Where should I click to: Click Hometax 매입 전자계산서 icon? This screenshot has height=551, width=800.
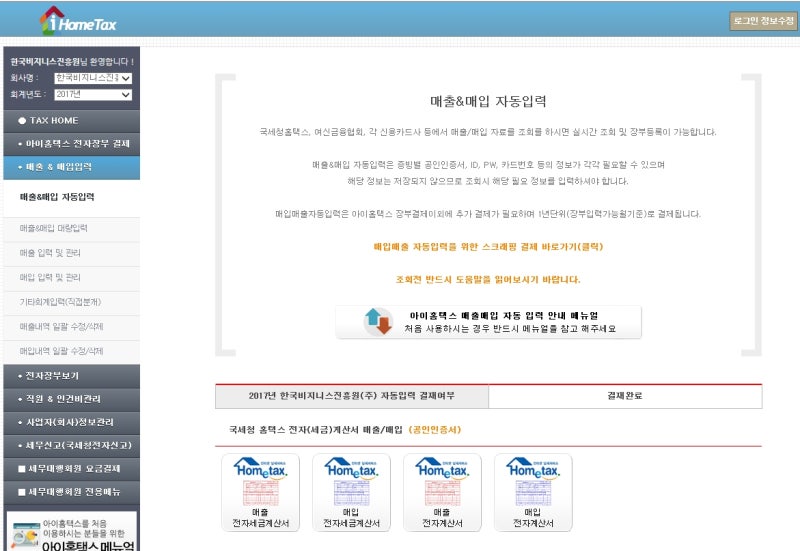pos(533,492)
